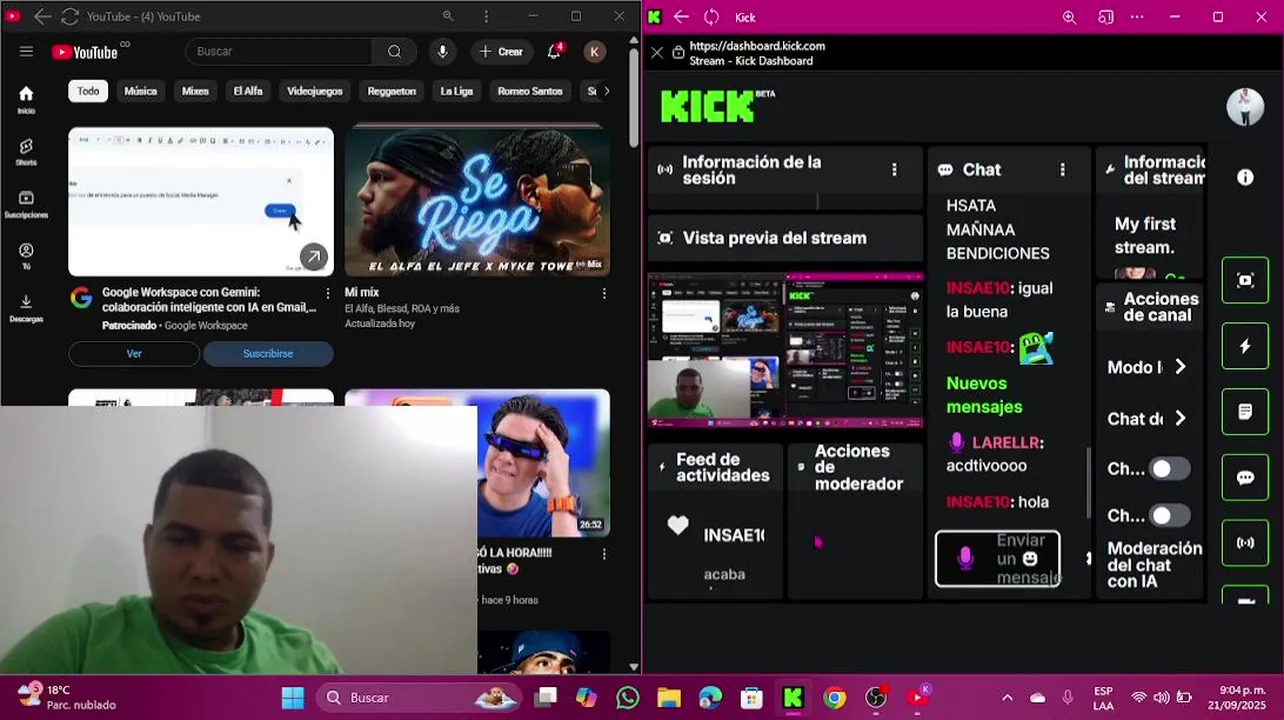Go back in the Kick app window
1284x720 pixels.
pyautogui.click(x=681, y=17)
